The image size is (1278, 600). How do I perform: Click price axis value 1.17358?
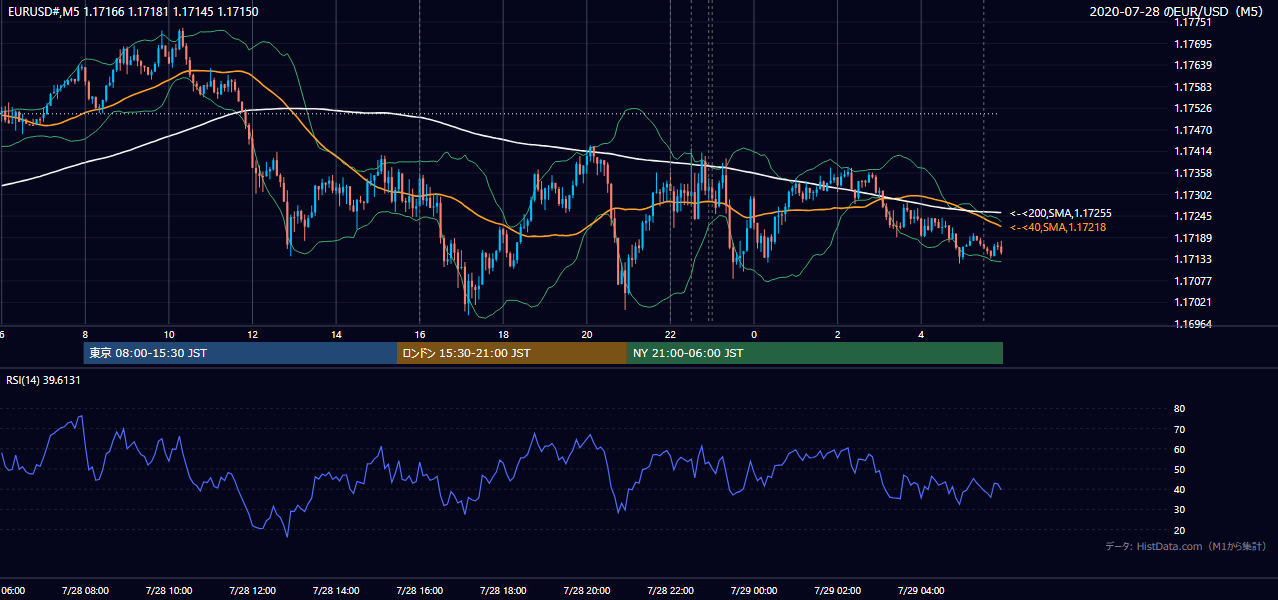(x=1193, y=174)
